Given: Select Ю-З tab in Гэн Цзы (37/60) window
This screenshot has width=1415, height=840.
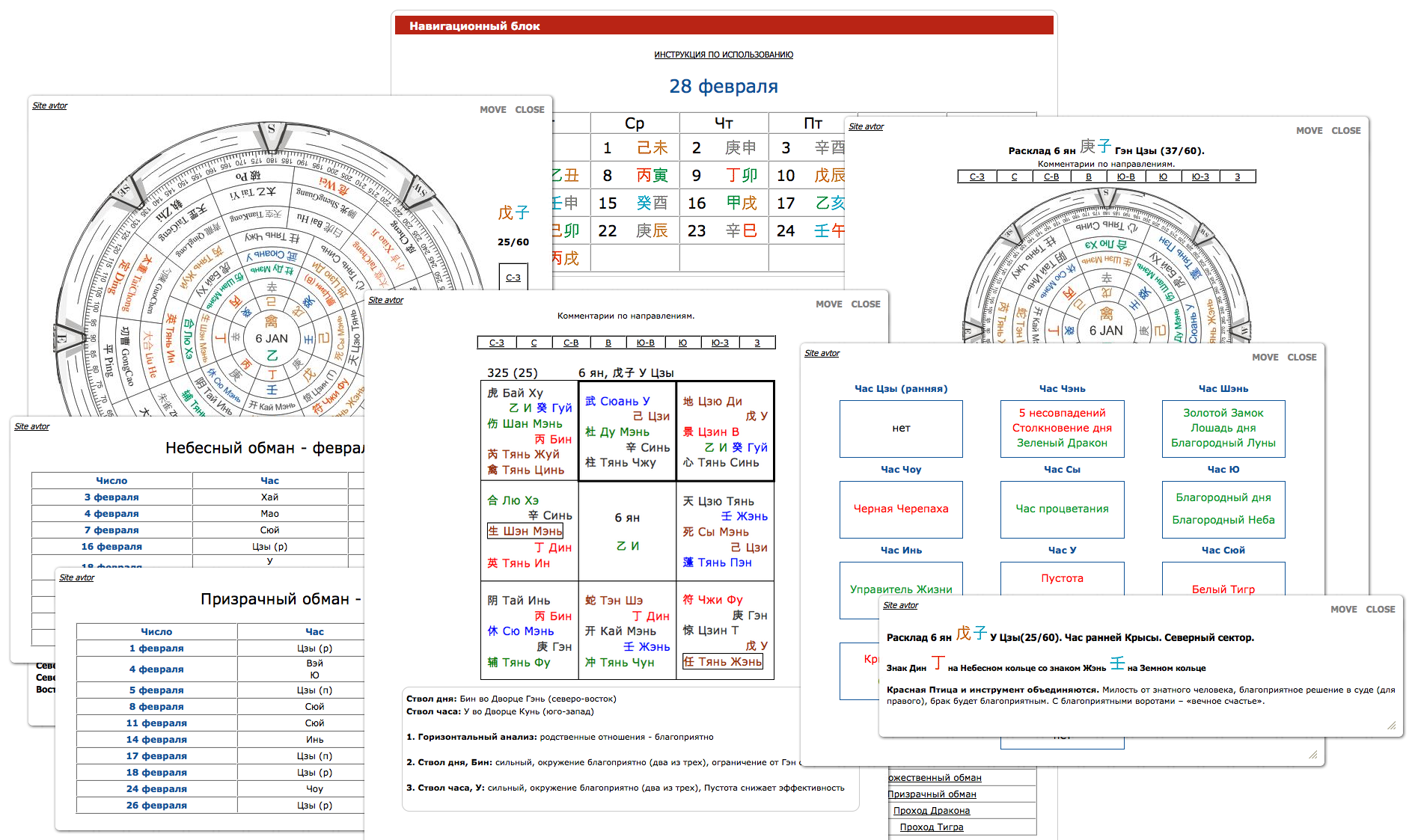Looking at the screenshot, I should 1200,177.
